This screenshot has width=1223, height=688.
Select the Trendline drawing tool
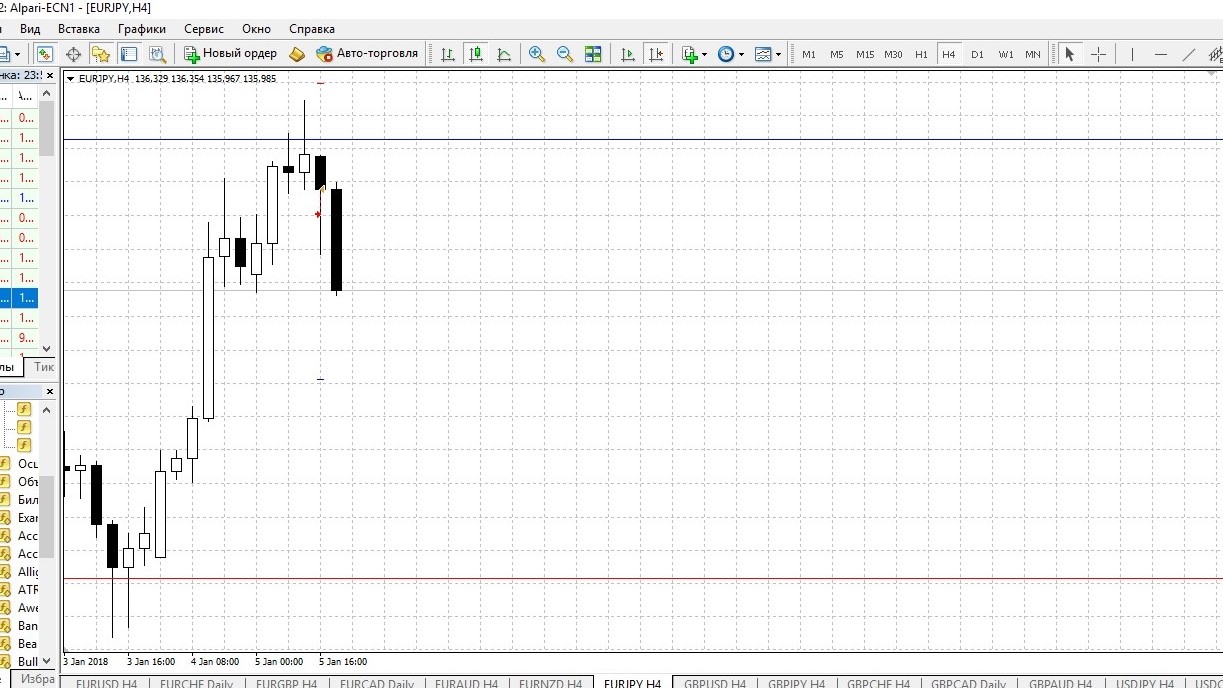(x=1189, y=54)
